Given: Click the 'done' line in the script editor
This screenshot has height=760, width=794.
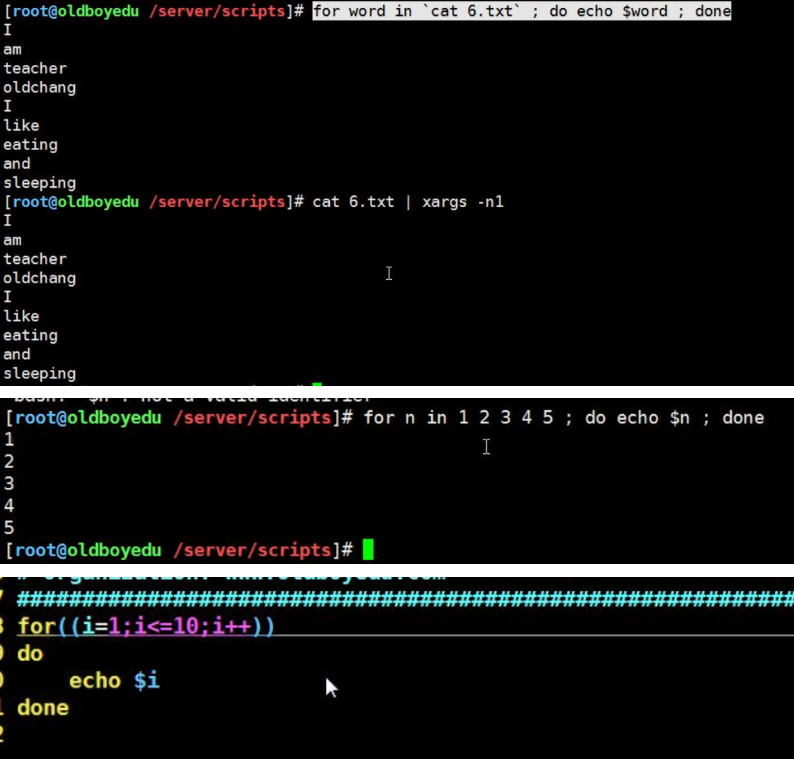Looking at the screenshot, I should pos(43,708).
